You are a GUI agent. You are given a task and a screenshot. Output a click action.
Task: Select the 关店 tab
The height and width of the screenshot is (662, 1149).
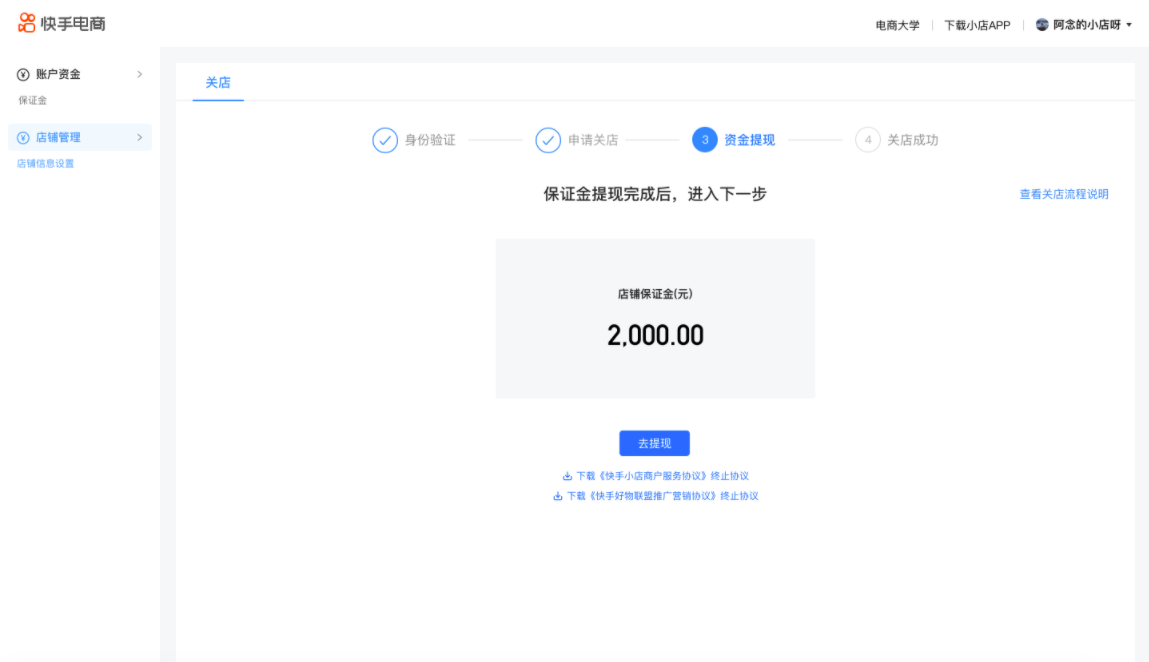pos(218,83)
